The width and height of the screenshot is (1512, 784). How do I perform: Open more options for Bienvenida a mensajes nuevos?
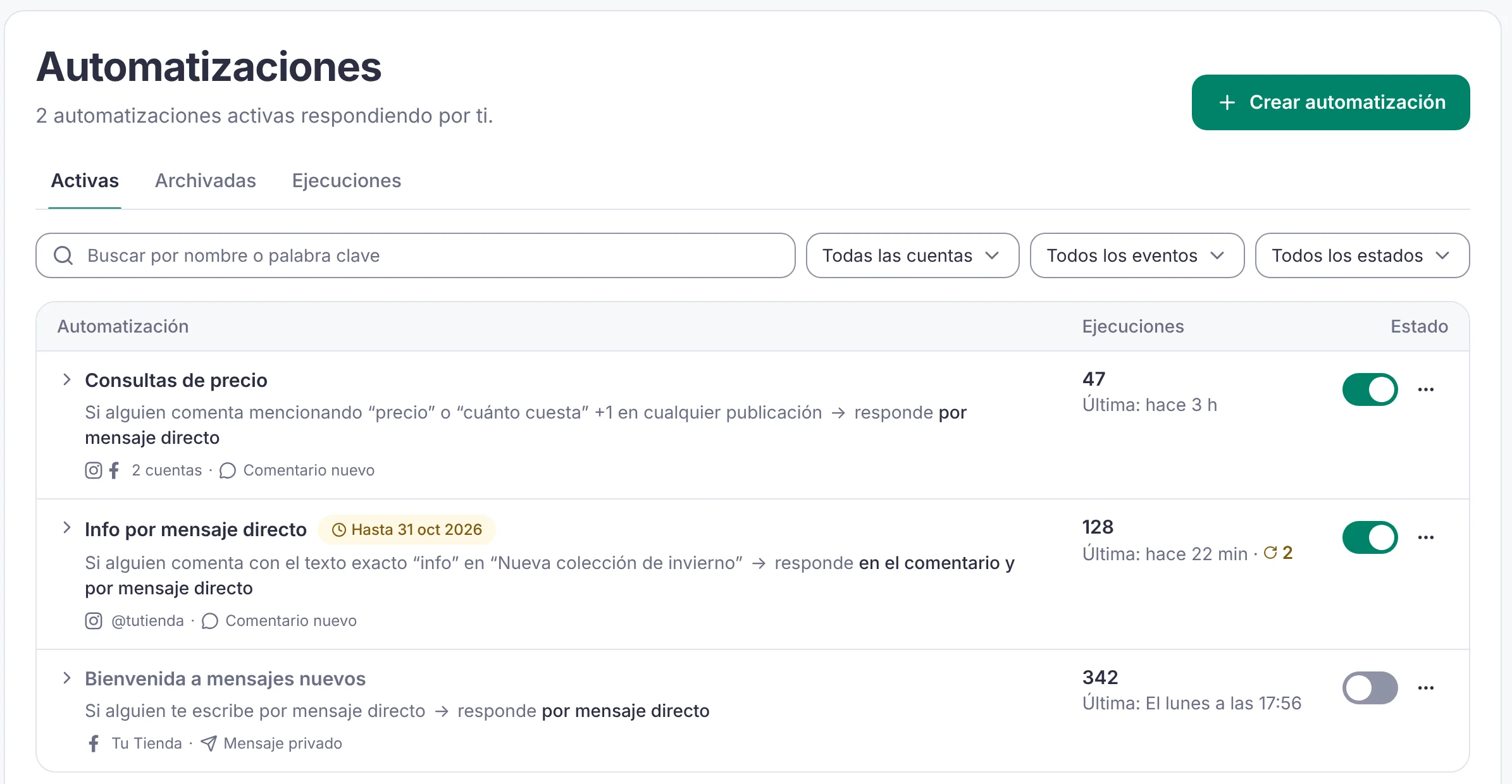tap(1426, 688)
